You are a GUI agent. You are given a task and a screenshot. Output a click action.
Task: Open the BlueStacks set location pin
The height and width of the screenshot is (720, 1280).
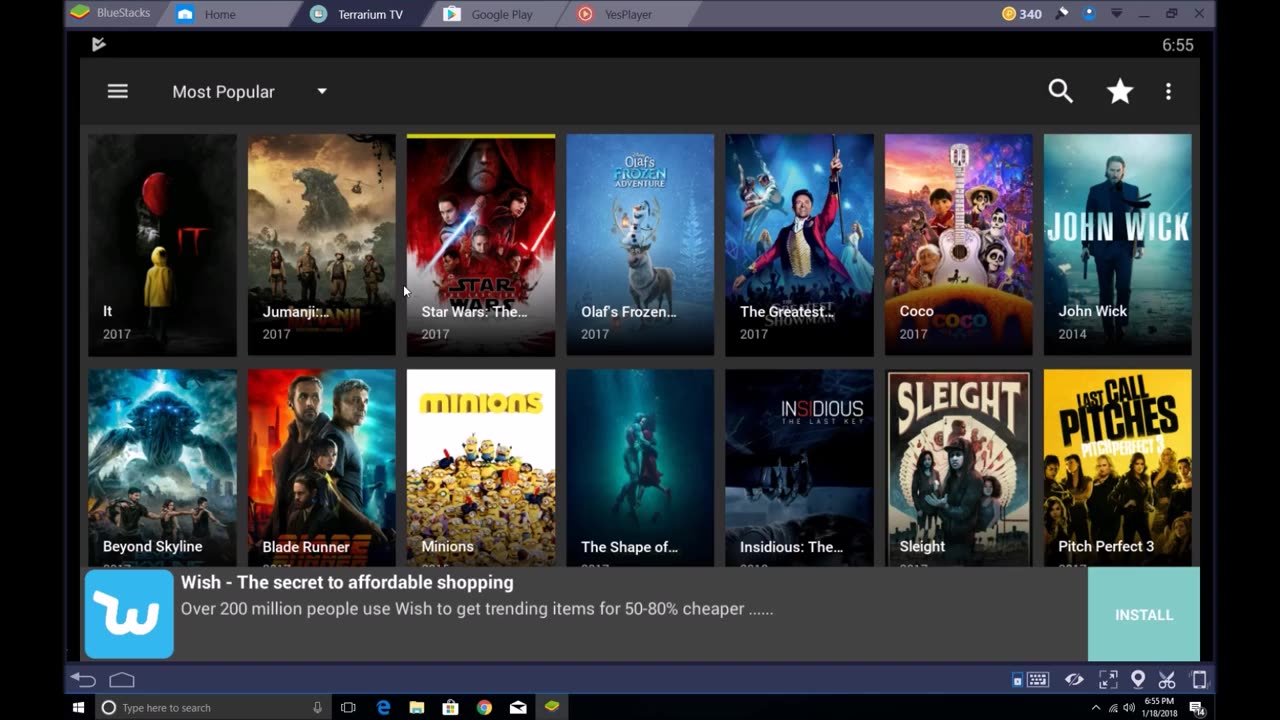point(1138,680)
